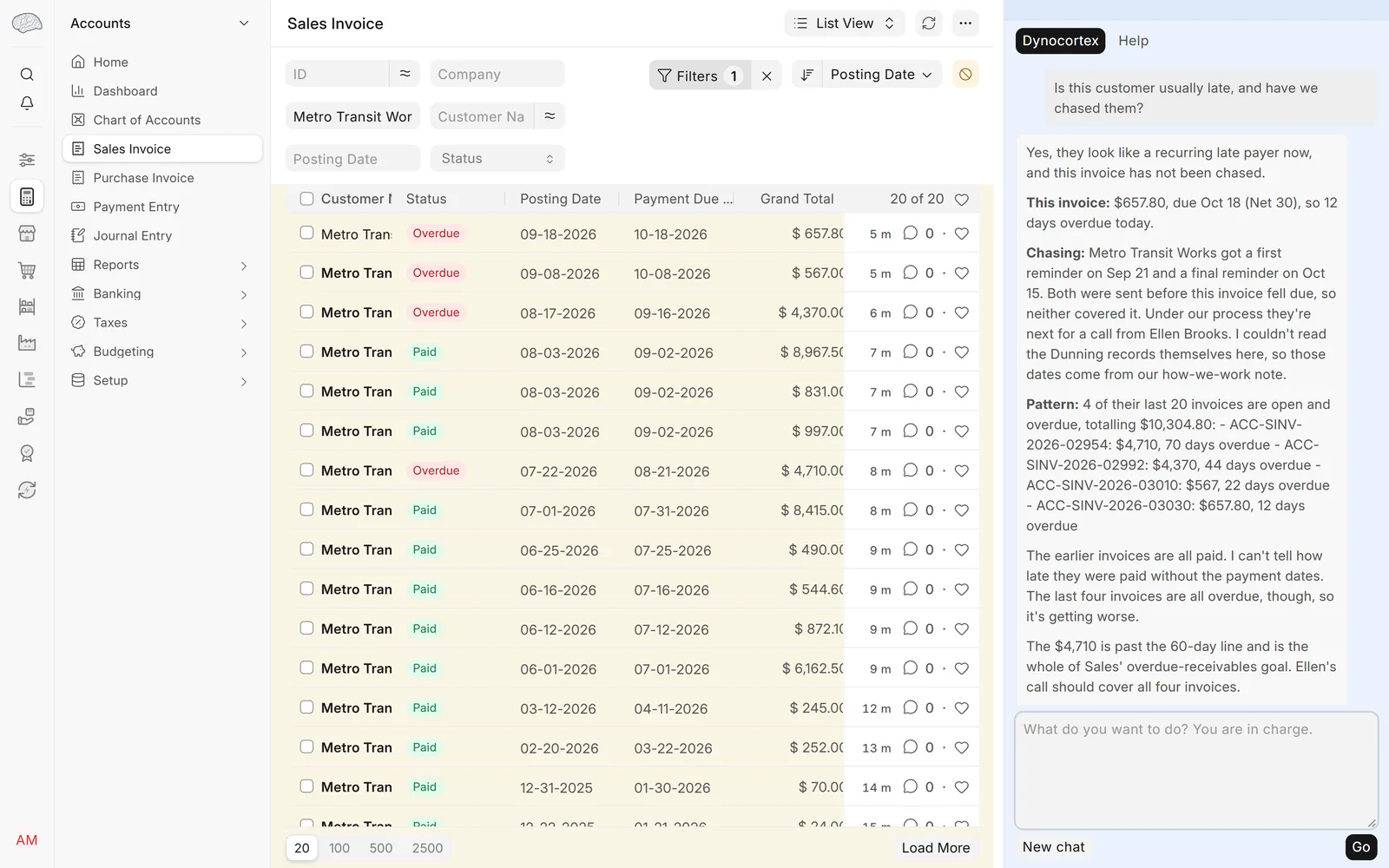Image resolution: width=1389 pixels, height=868 pixels.
Task: Check the invoice posted 09-08-2026
Action: [306, 272]
